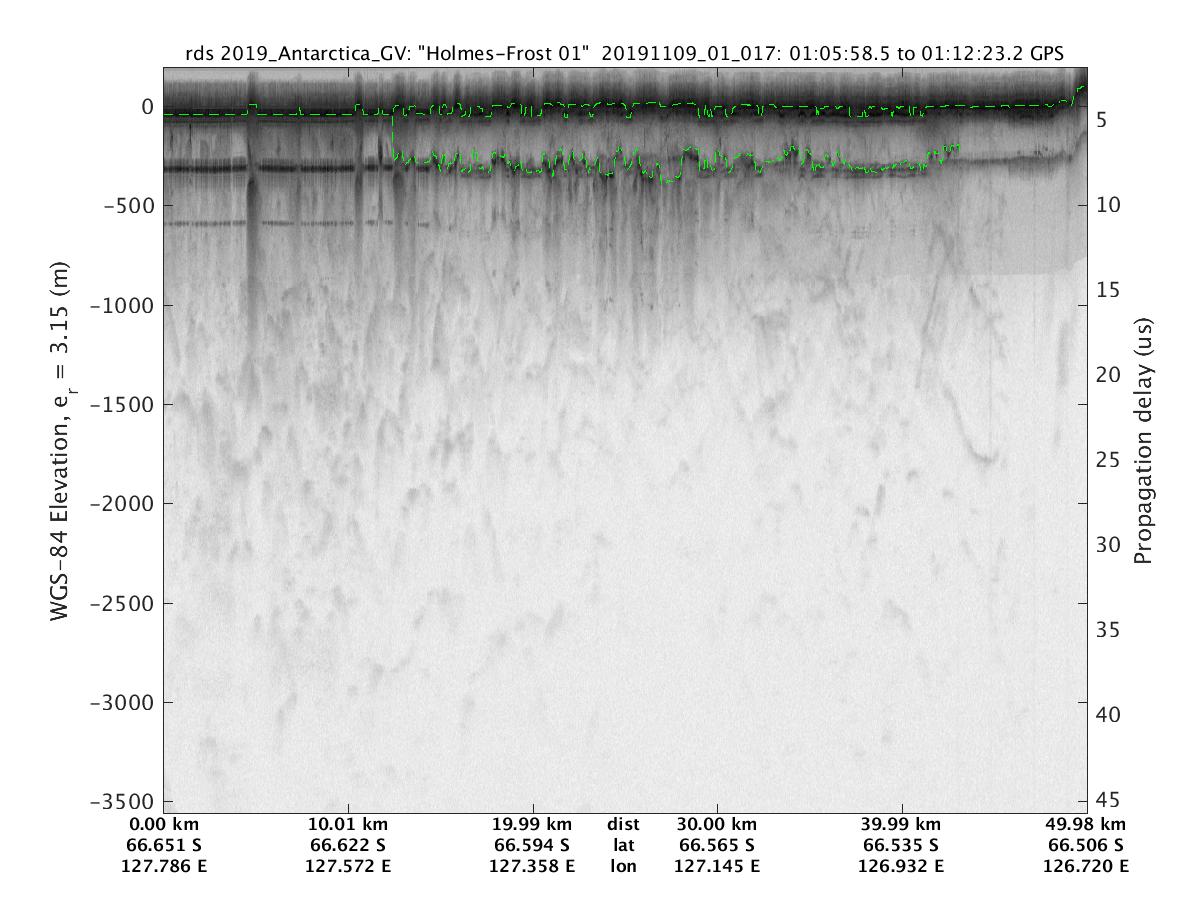The image size is (1200, 900).
Task: Select the 10.01 km distance label
Action: pos(348,824)
